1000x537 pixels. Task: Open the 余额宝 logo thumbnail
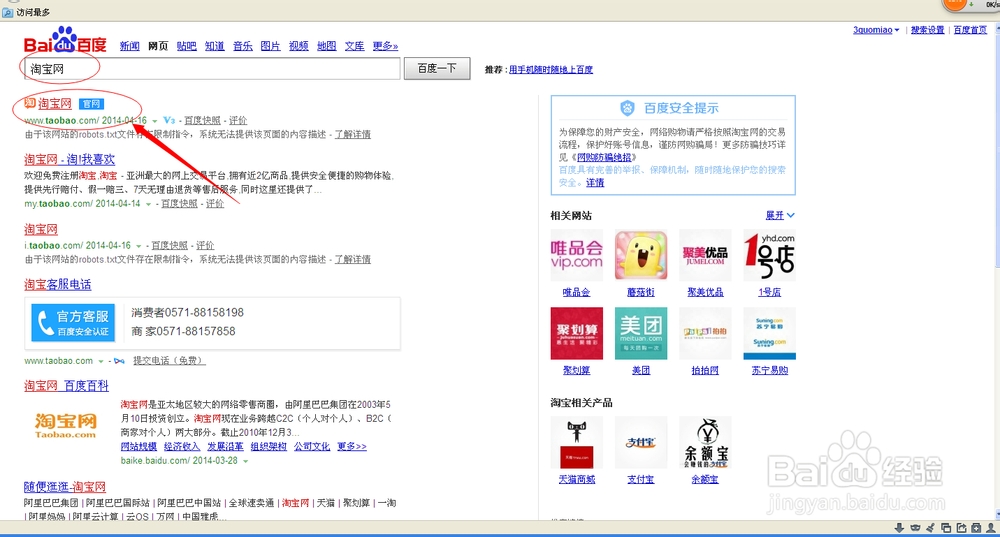(x=705, y=443)
